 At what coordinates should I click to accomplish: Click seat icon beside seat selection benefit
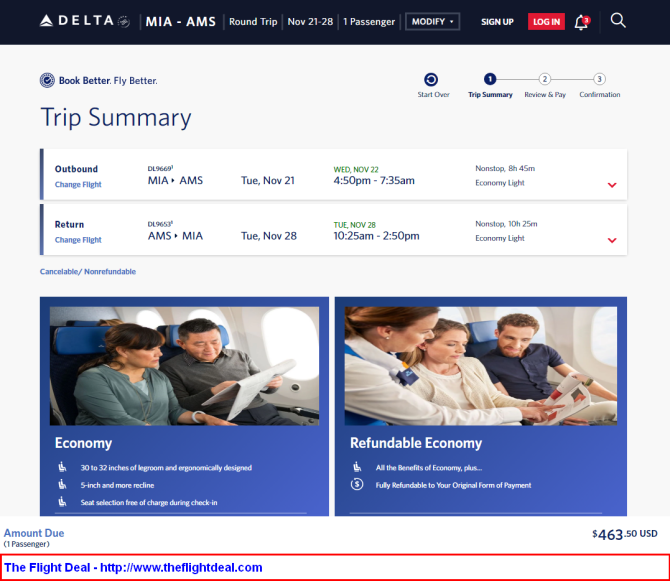[x=62, y=502]
